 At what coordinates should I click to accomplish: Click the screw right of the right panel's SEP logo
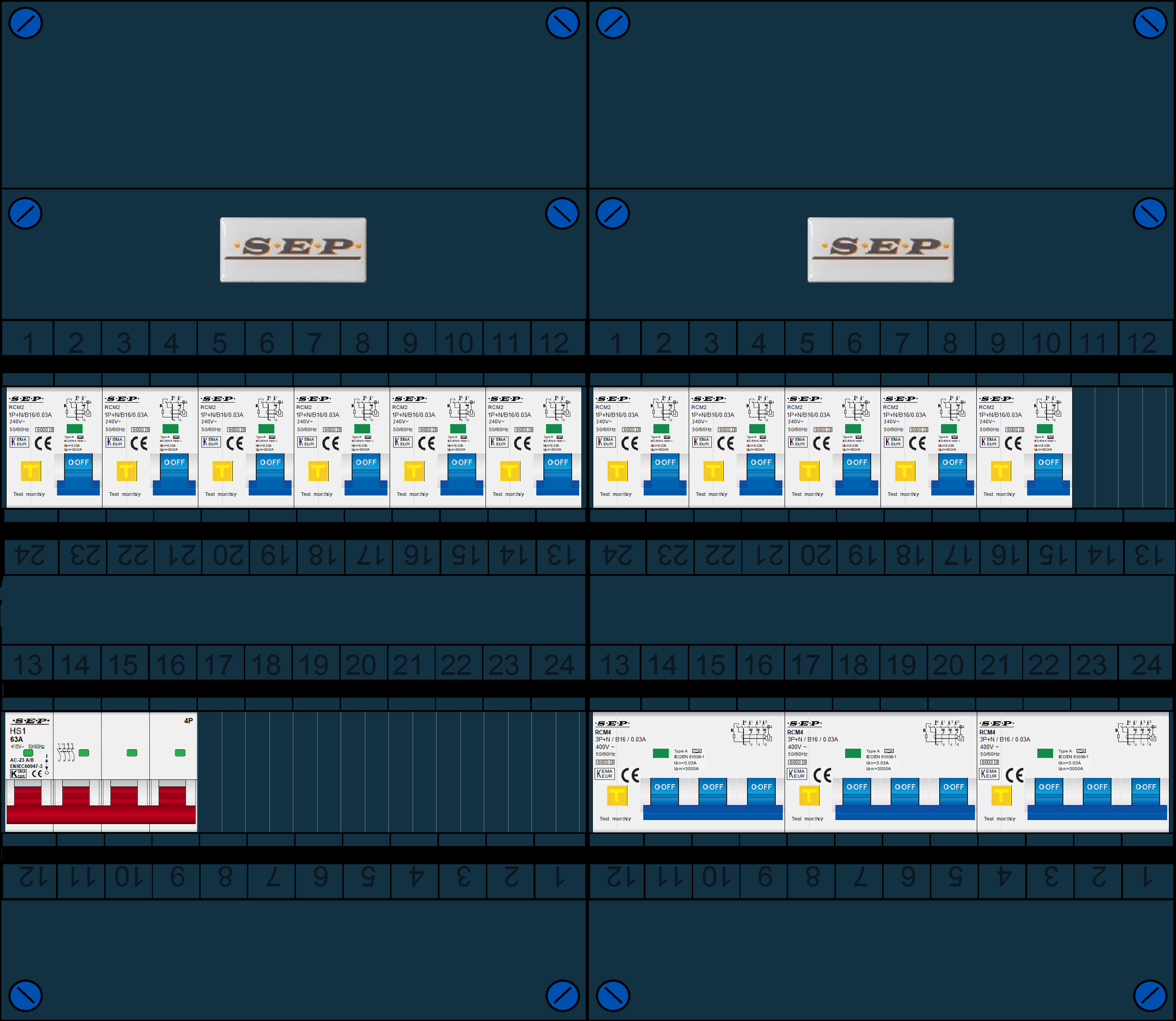1150,214
